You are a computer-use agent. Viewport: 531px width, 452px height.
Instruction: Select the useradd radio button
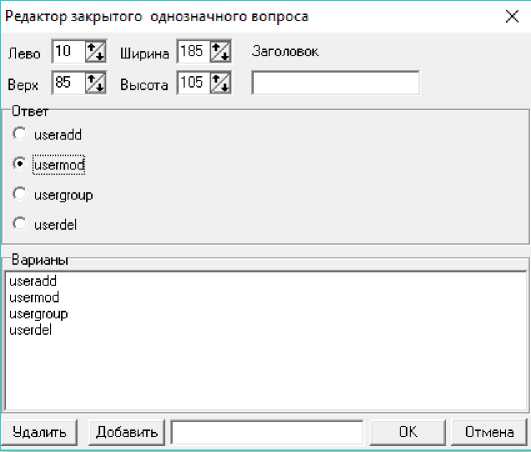(19, 134)
